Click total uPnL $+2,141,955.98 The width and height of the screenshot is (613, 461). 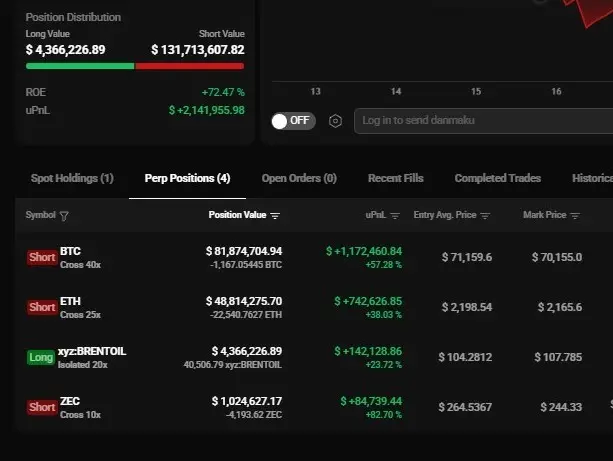coord(207,110)
